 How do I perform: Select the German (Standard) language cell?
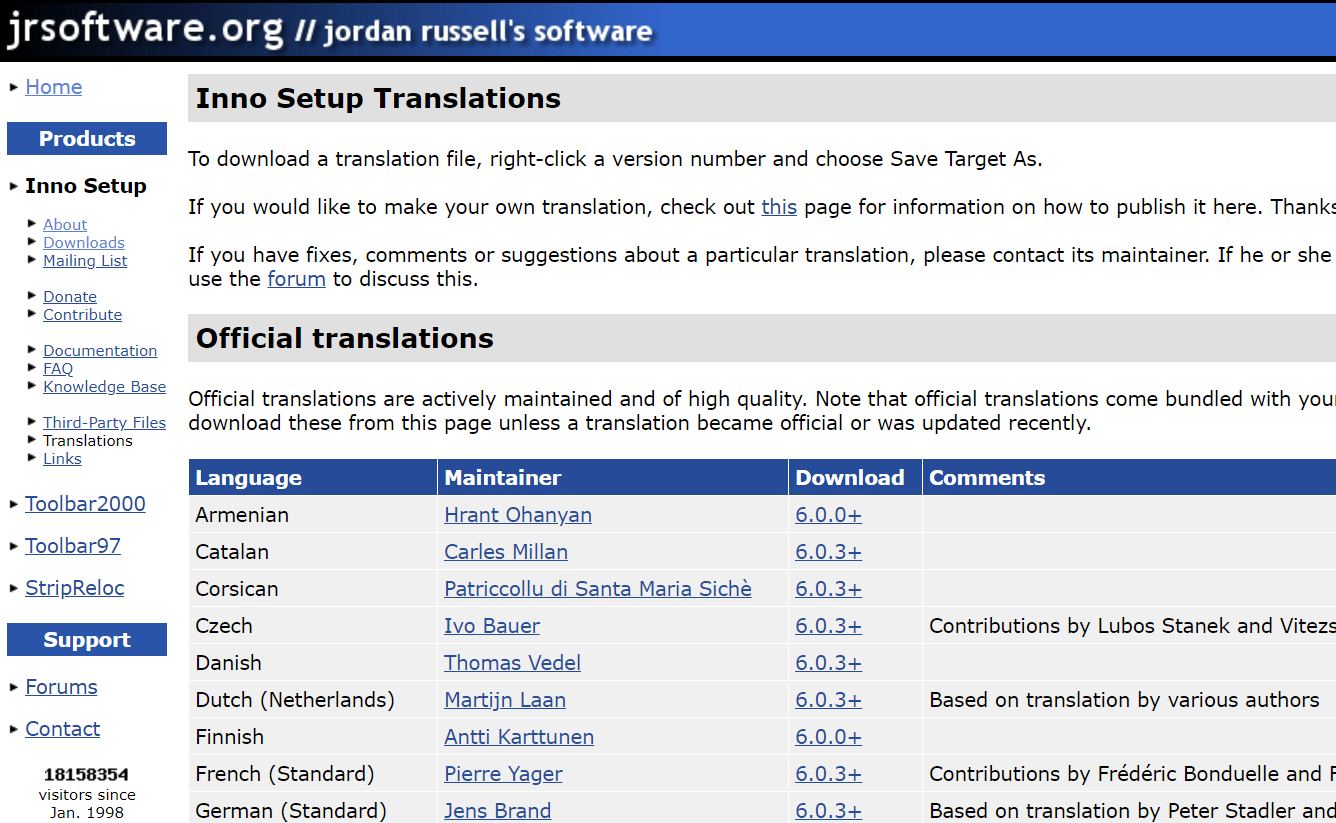tap(312, 810)
